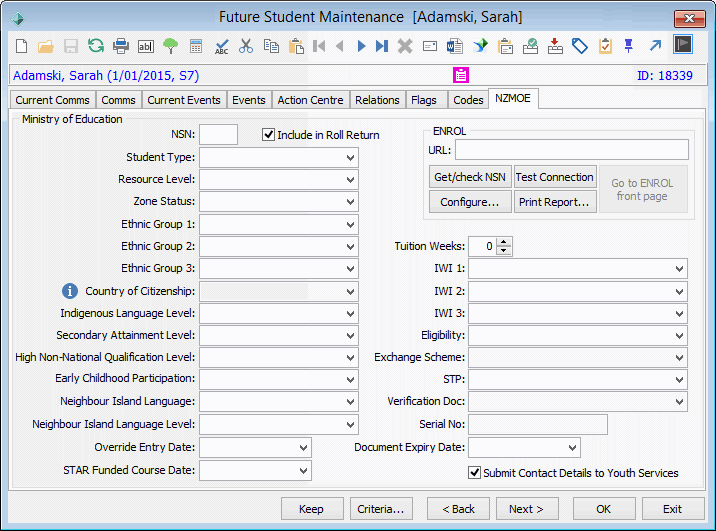Viewport: 716px width, 531px height.
Task: Click into the ENROL URL input field
Action: pyautogui.click(x=572, y=150)
